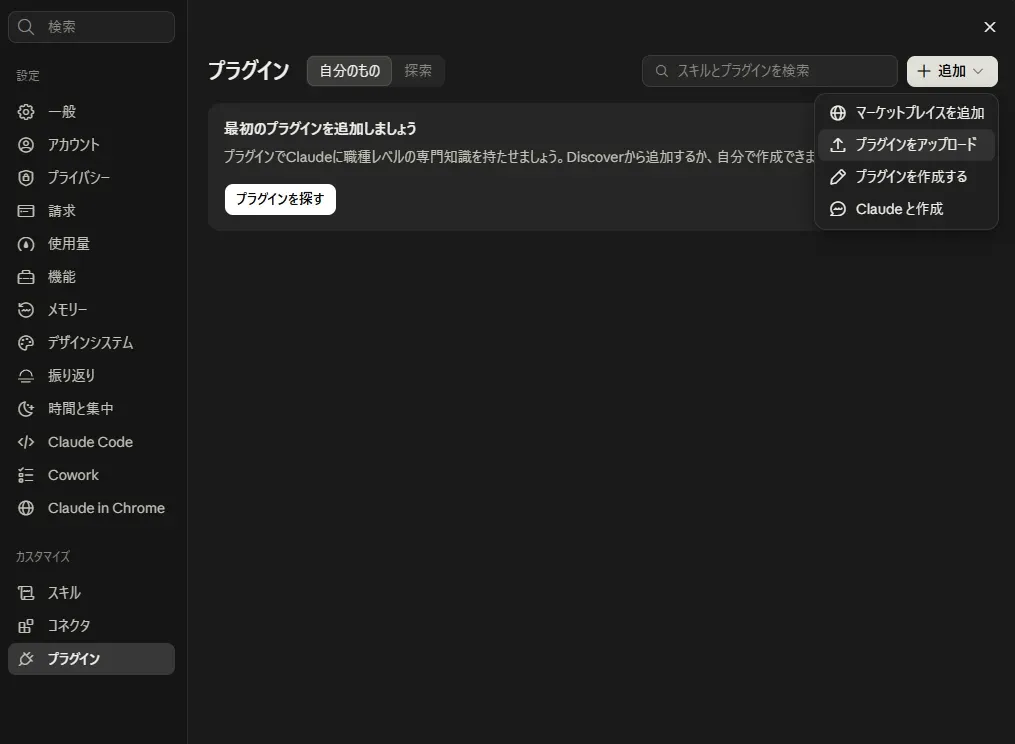Click the code brackets icon beside Claude Code
The width and height of the screenshot is (1015, 744).
click(x=26, y=442)
